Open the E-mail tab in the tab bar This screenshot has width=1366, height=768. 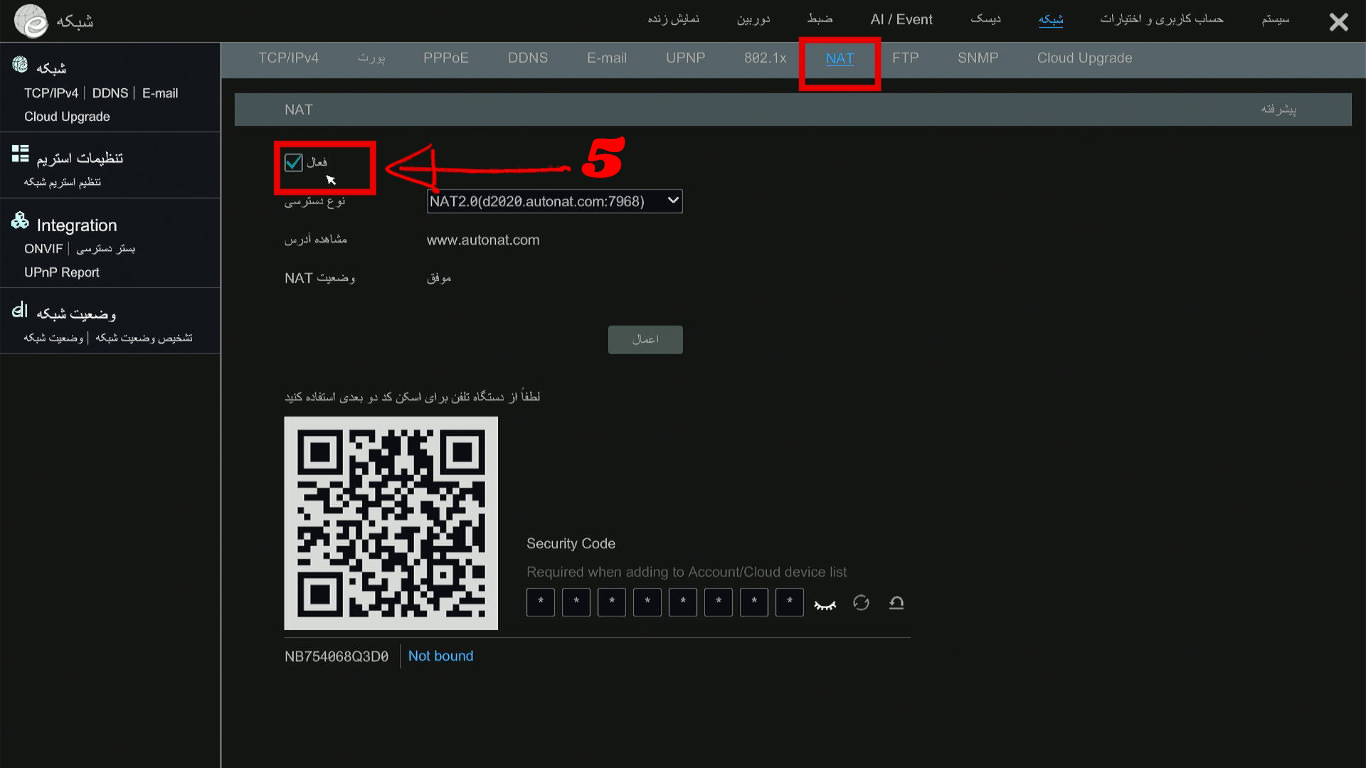[x=607, y=58]
